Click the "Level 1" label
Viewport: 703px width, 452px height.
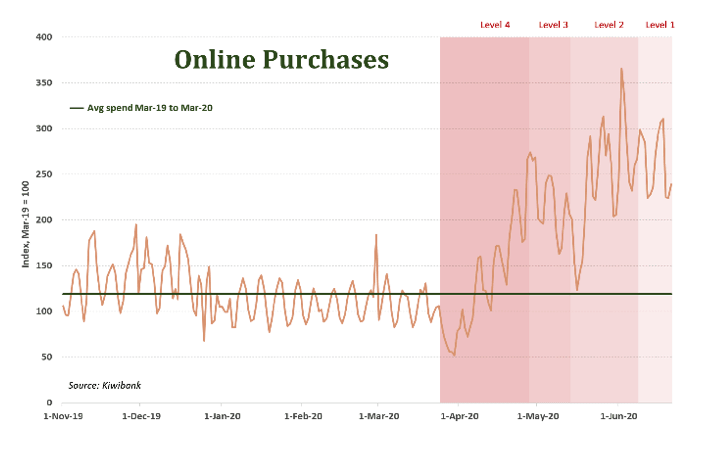[660, 24]
